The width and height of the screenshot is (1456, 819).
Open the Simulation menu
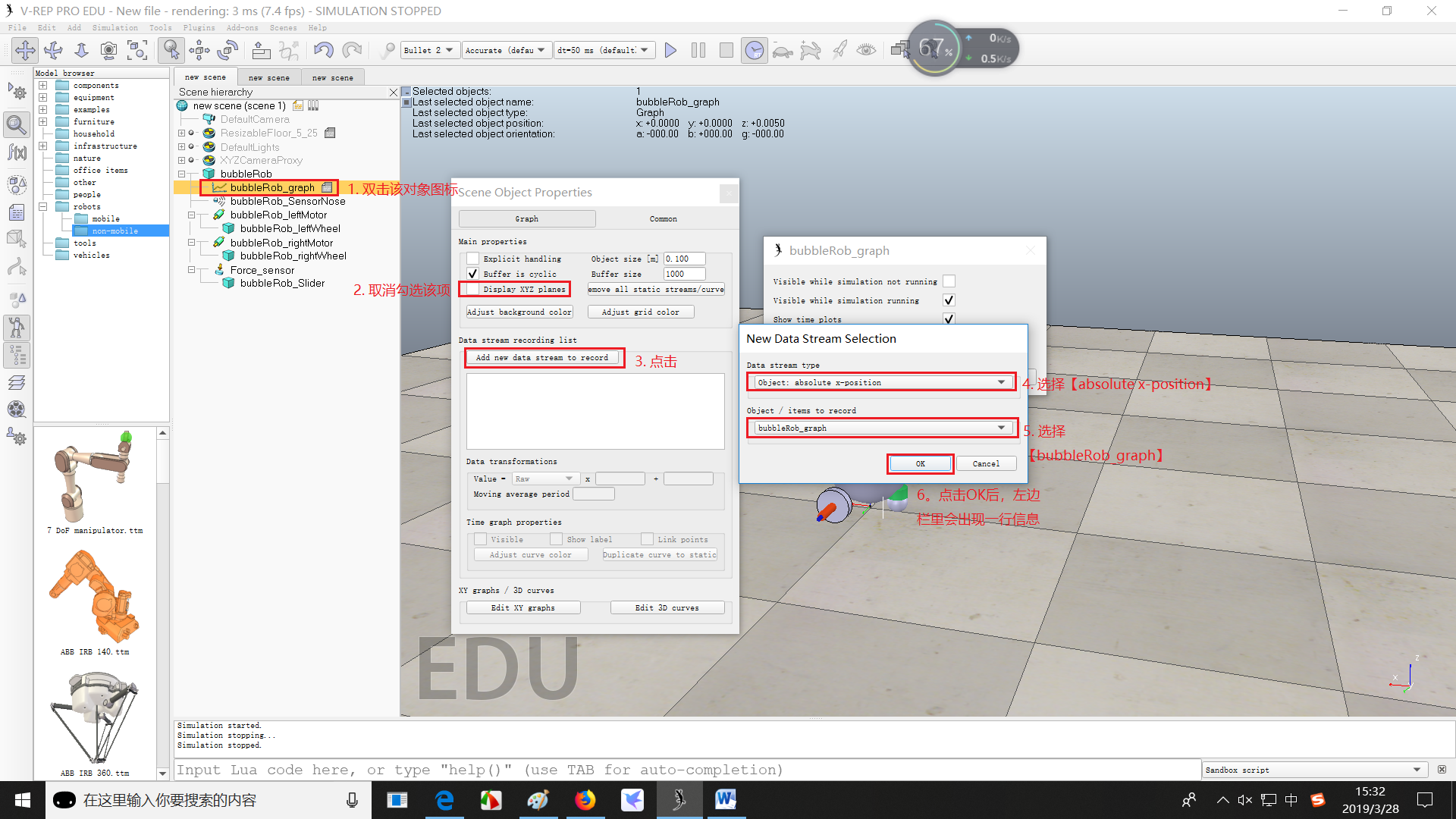point(115,27)
